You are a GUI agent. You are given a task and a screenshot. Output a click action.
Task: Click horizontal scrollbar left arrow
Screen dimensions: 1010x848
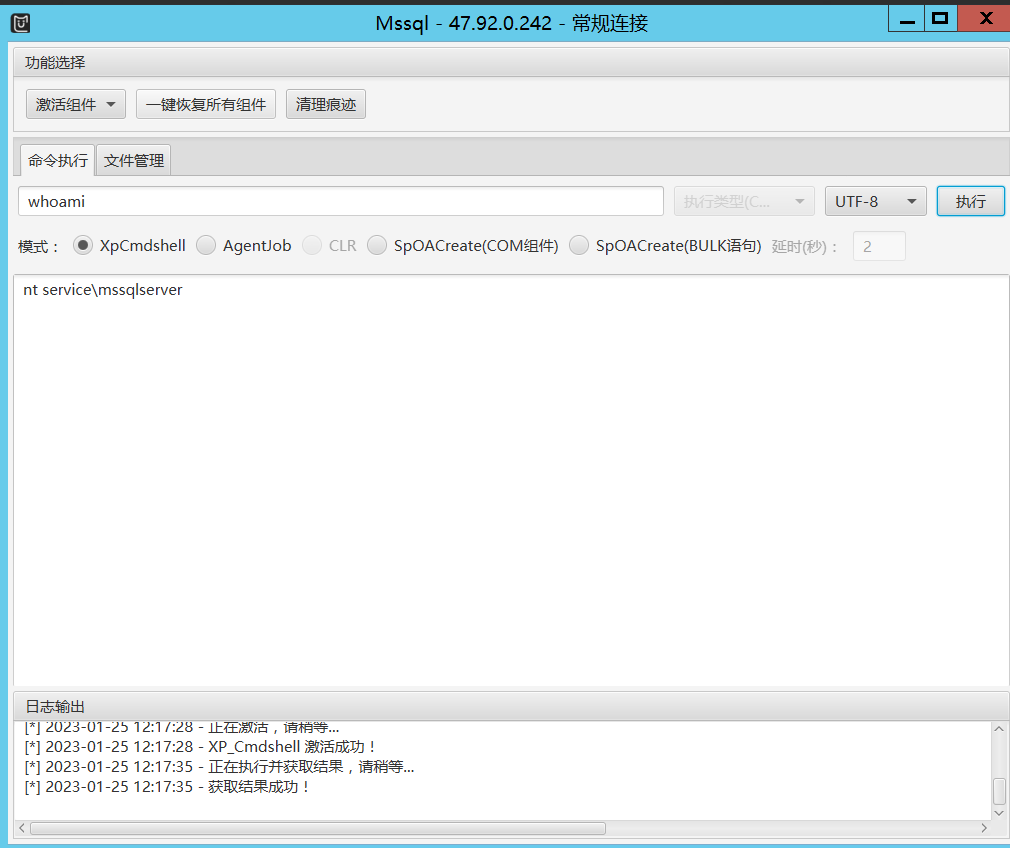(x=22, y=828)
